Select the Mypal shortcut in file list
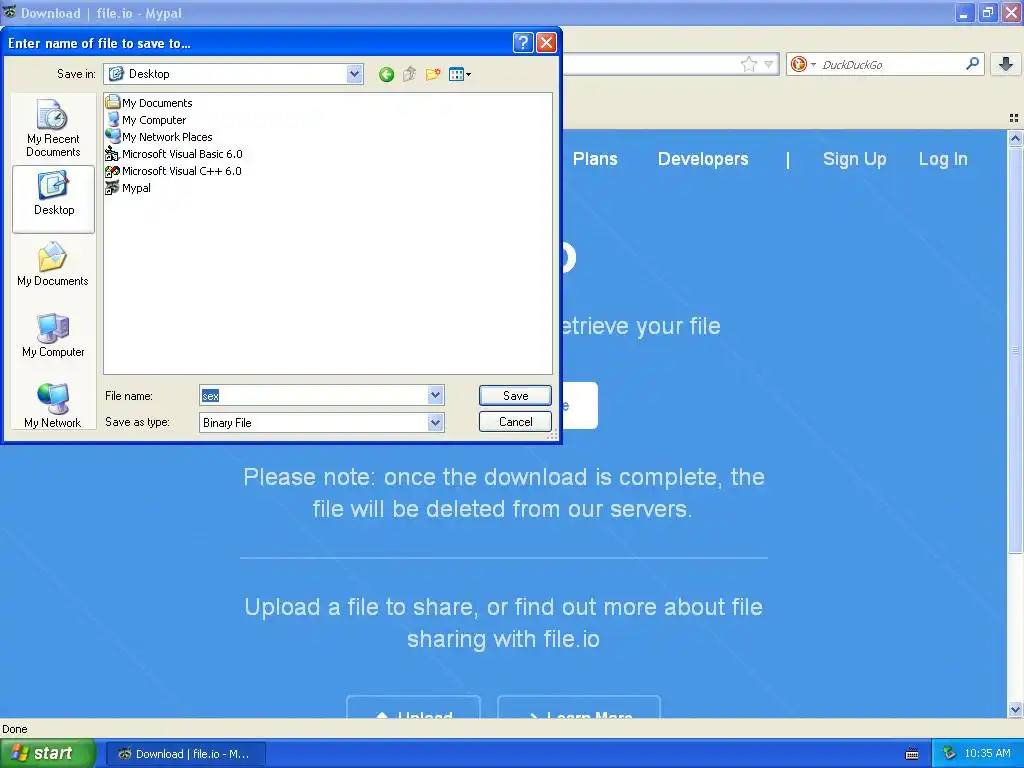Viewport: 1024px width, 768px height. [x=128, y=187]
